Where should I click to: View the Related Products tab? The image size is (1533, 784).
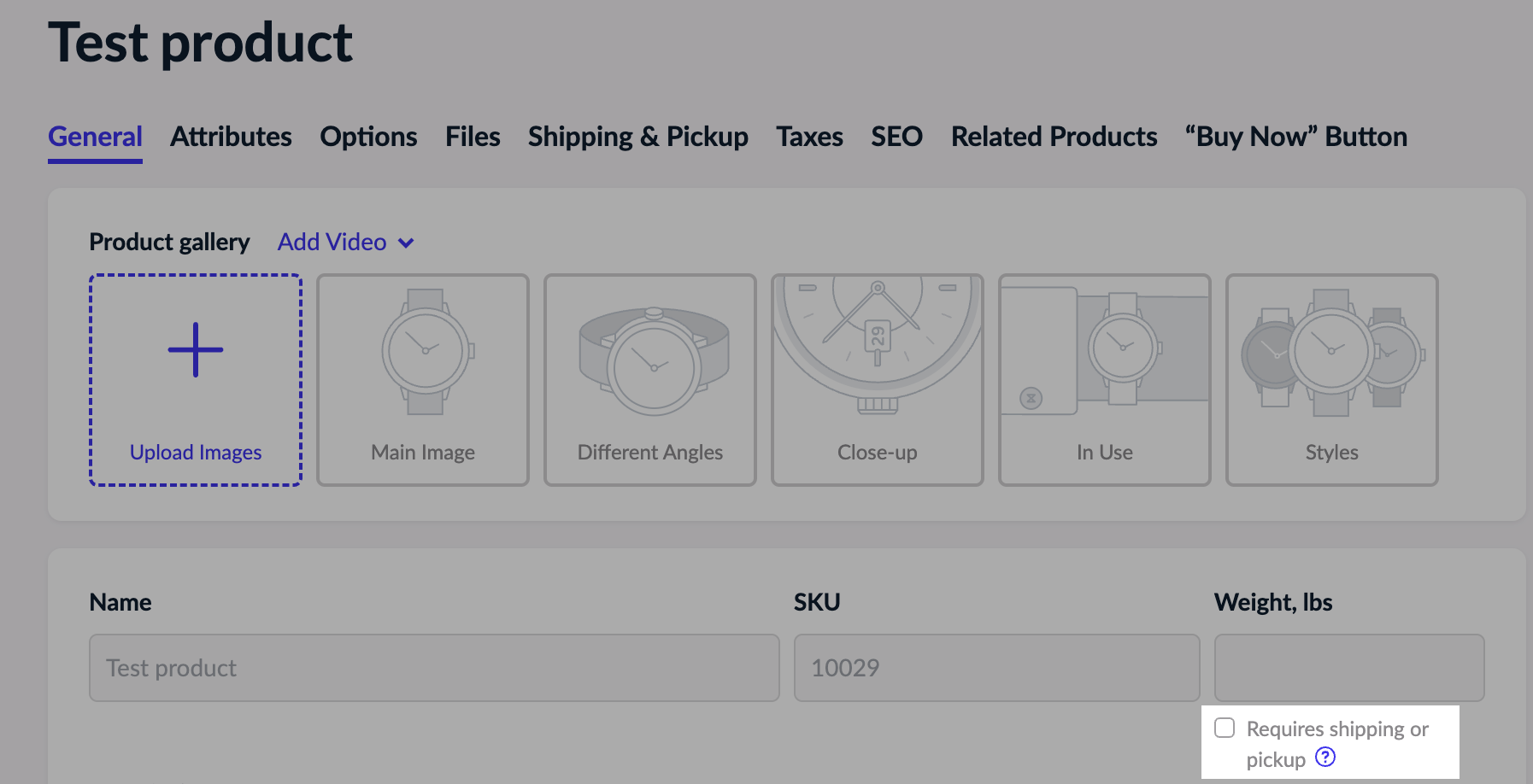1054,137
